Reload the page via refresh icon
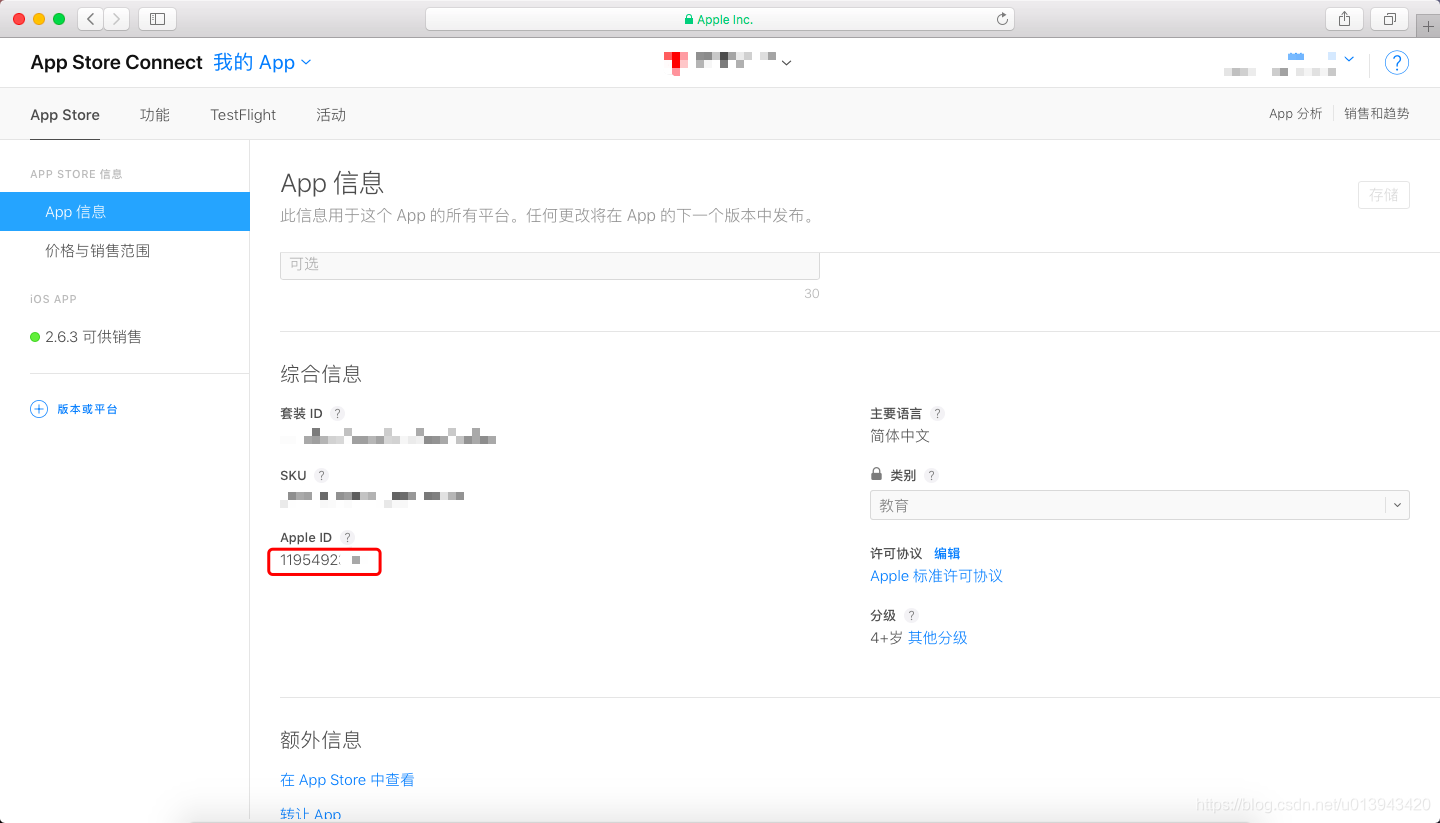Image resolution: width=1440 pixels, height=823 pixels. 1002,19
